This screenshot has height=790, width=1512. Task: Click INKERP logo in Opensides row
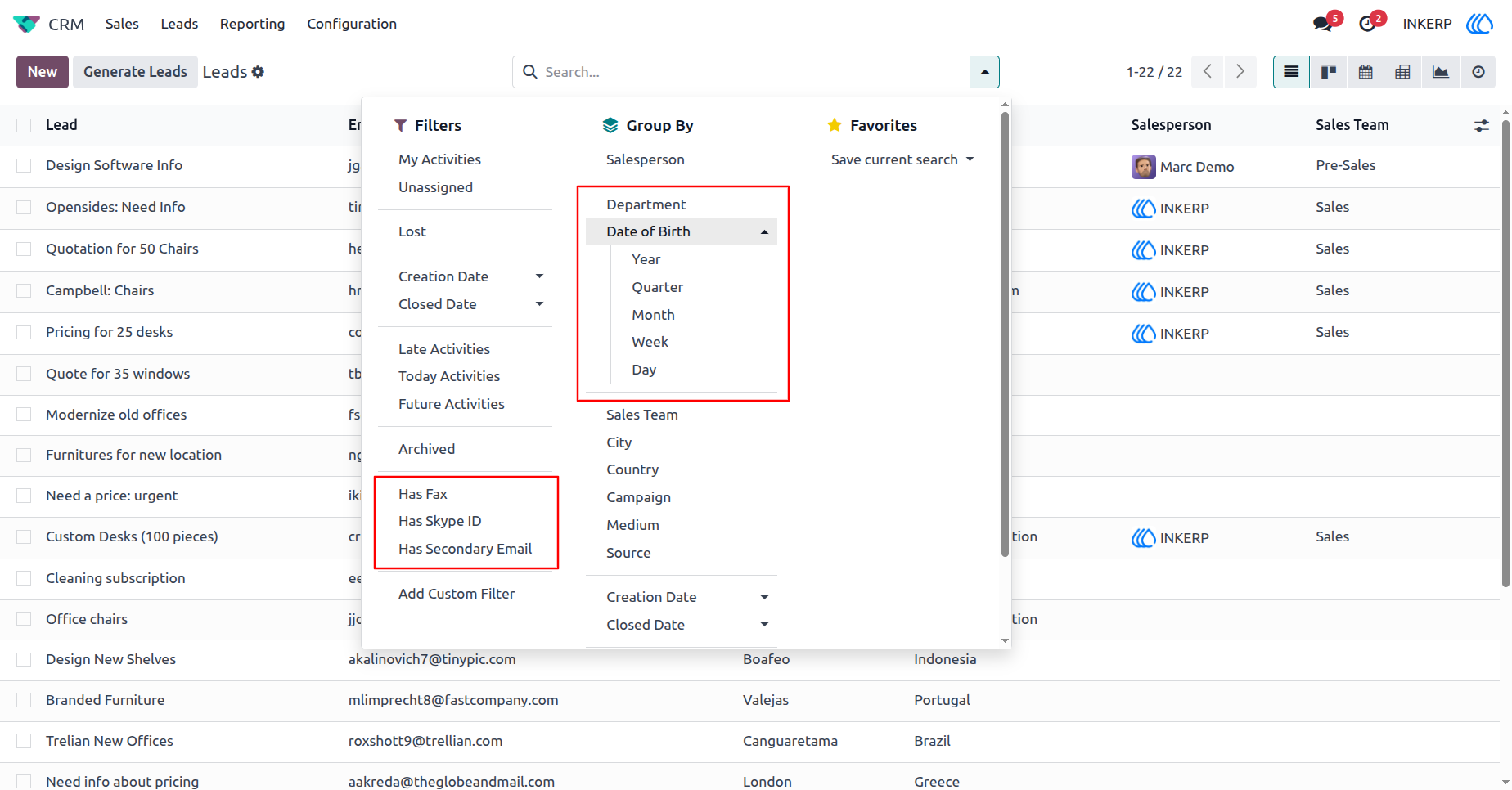click(x=1143, y=209)
